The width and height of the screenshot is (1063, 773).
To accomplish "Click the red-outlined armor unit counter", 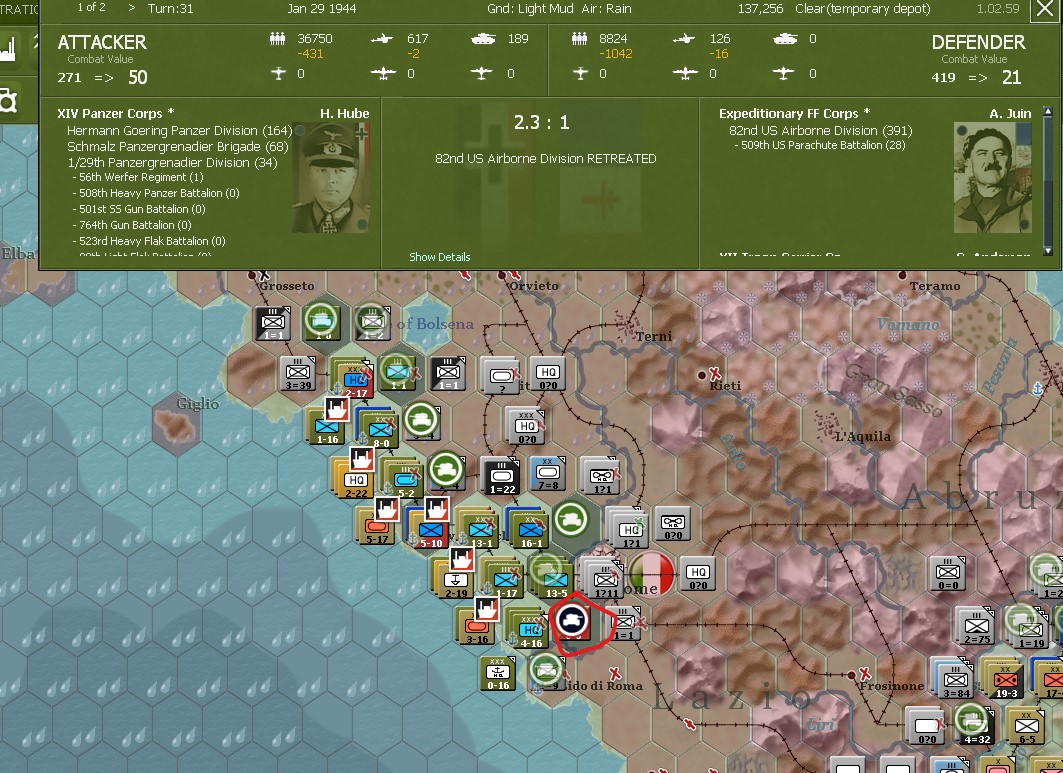I will click(571, 622).
